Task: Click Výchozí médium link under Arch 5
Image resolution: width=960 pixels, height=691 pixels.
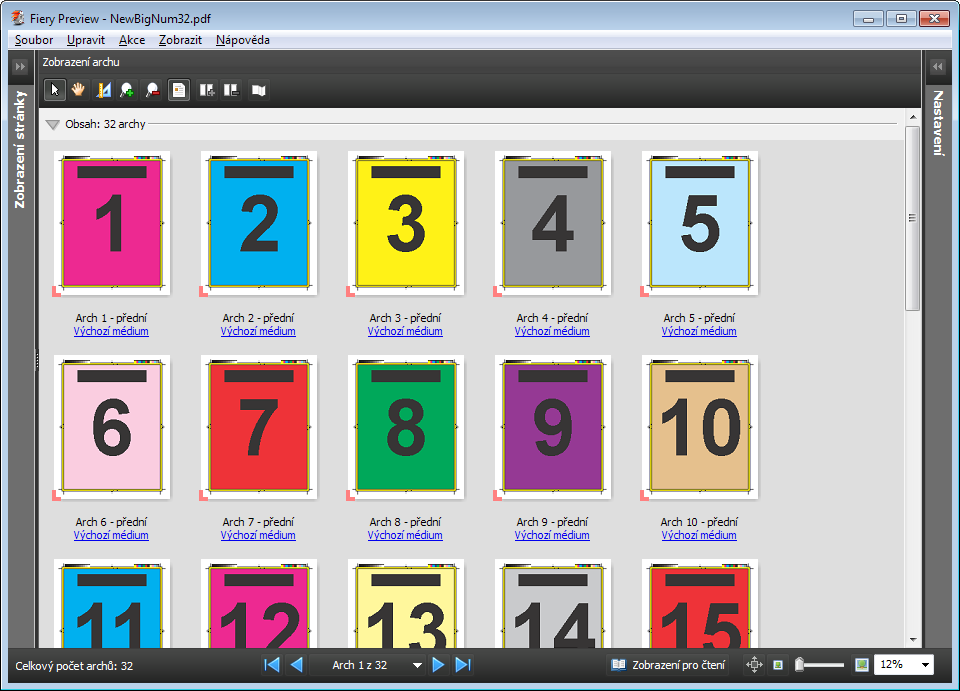Action: (x=699, y=331)
